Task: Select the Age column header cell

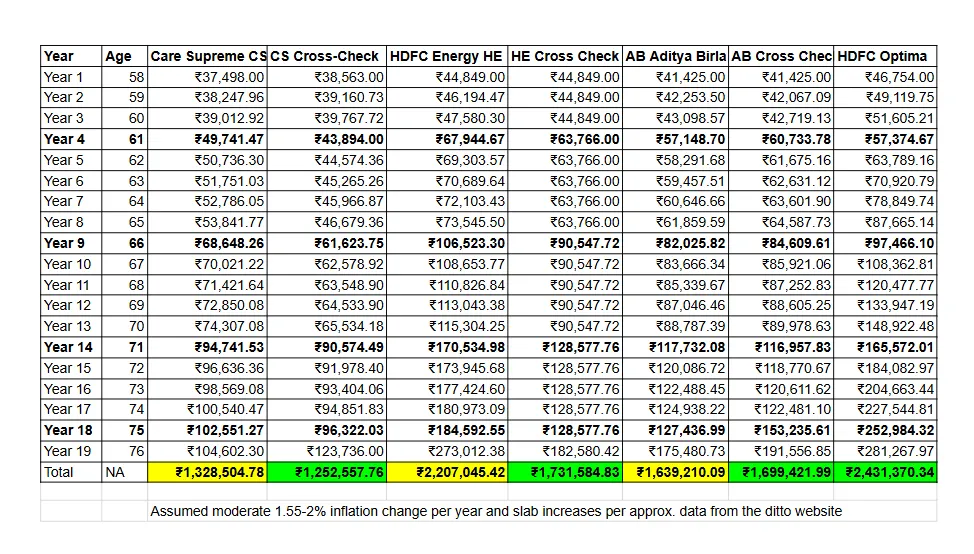Action: pos(124,56)
